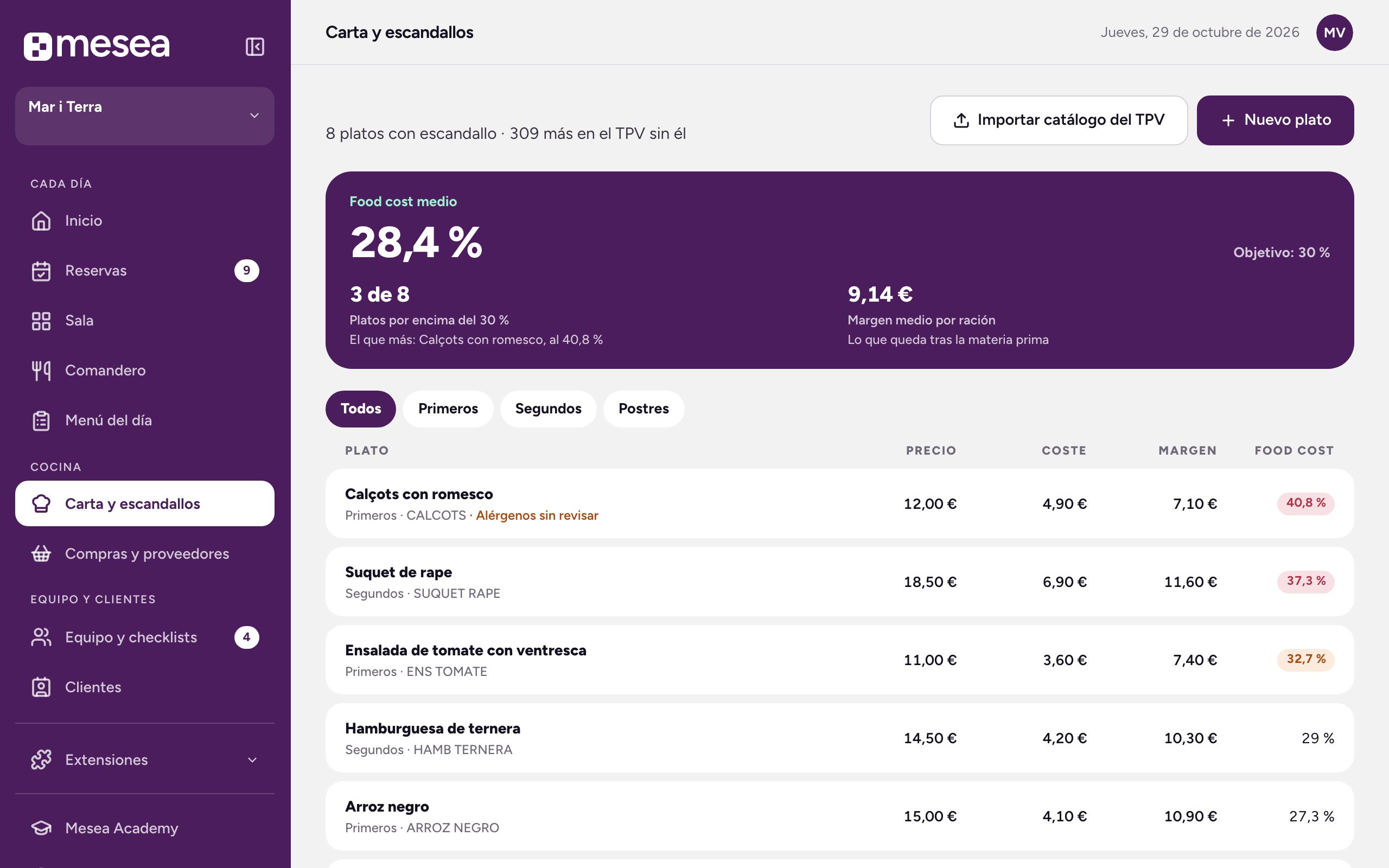Filter dishes by Primeros
Image resolution: width=1389 pixels, height=868 pixels.
[x=448, y=409]
